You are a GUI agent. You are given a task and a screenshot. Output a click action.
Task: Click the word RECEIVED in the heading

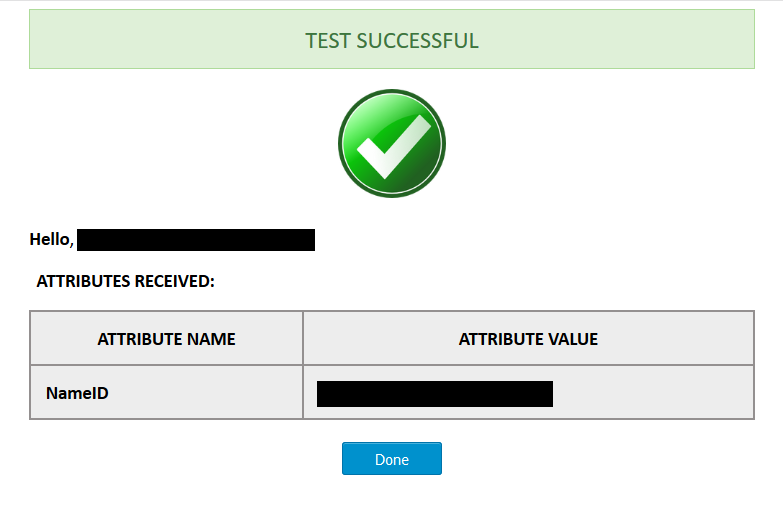[x=174, y=281]
